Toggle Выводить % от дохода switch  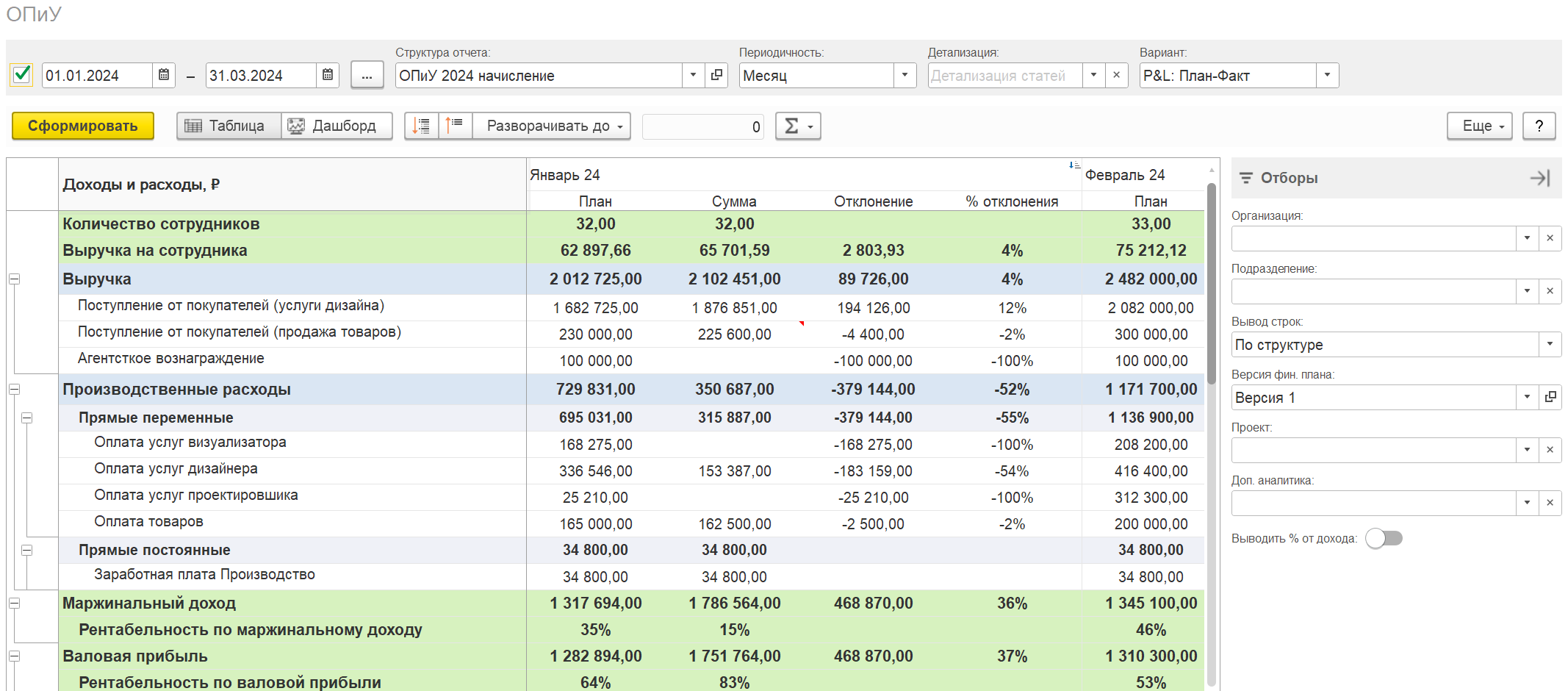tap(1384, 538)
